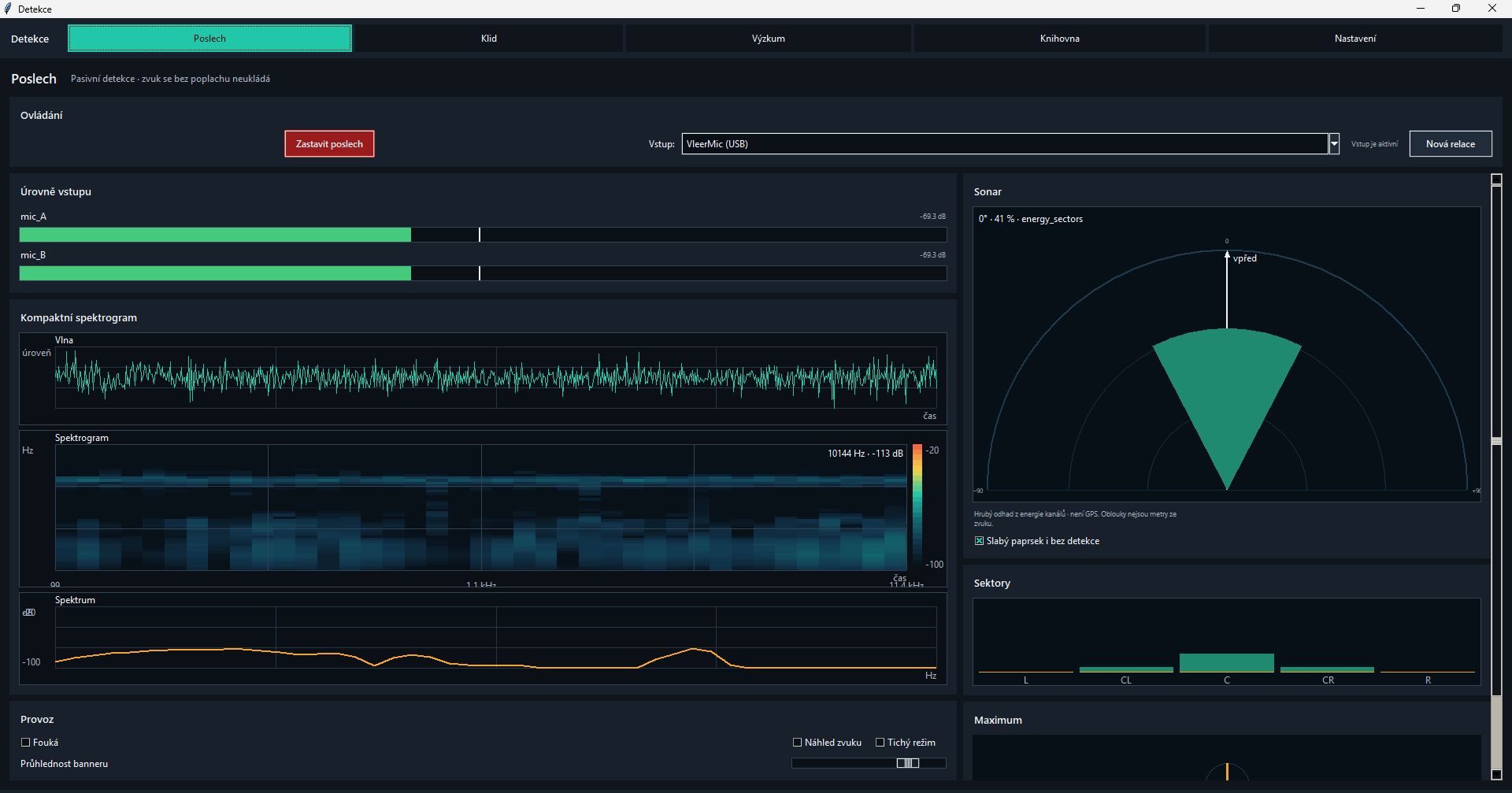1512x793 pixels.
Task: Open the Klid tab
Action: [489, 39]
